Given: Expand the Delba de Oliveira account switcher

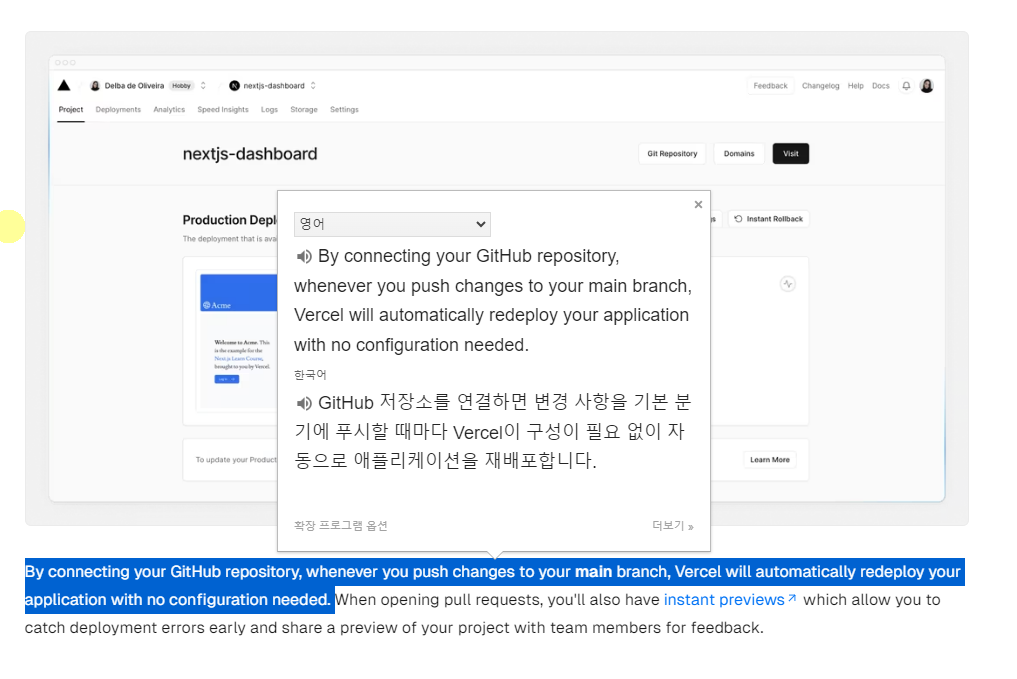Looking at the screenshot, I should point(203,86).
